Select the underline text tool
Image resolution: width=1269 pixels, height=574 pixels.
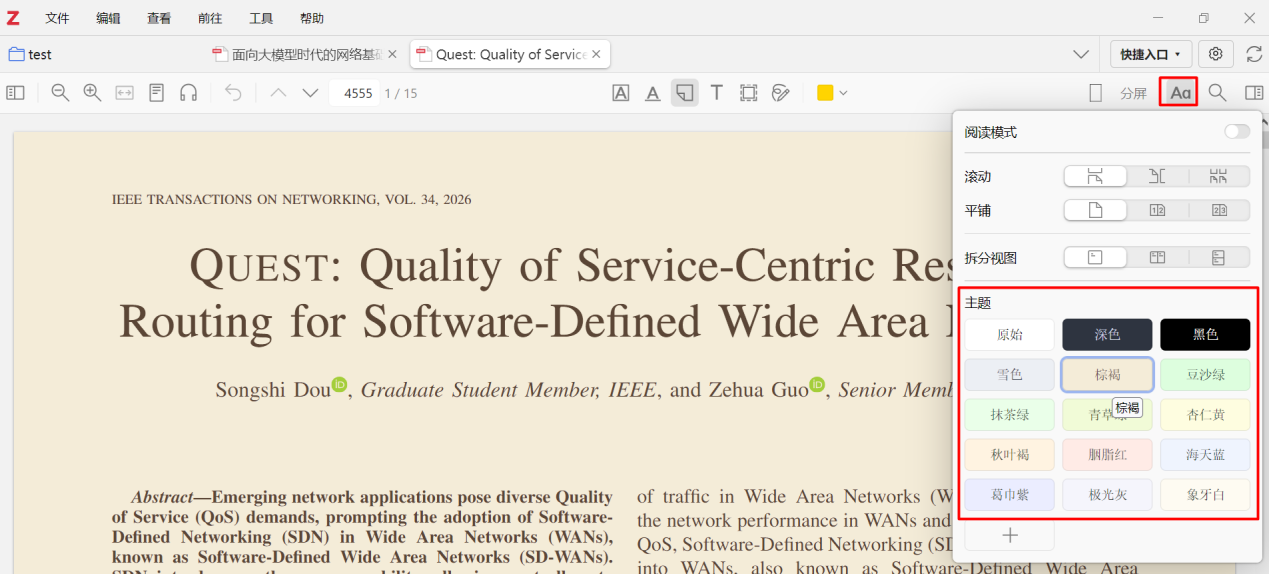click(x=653, y=93)
